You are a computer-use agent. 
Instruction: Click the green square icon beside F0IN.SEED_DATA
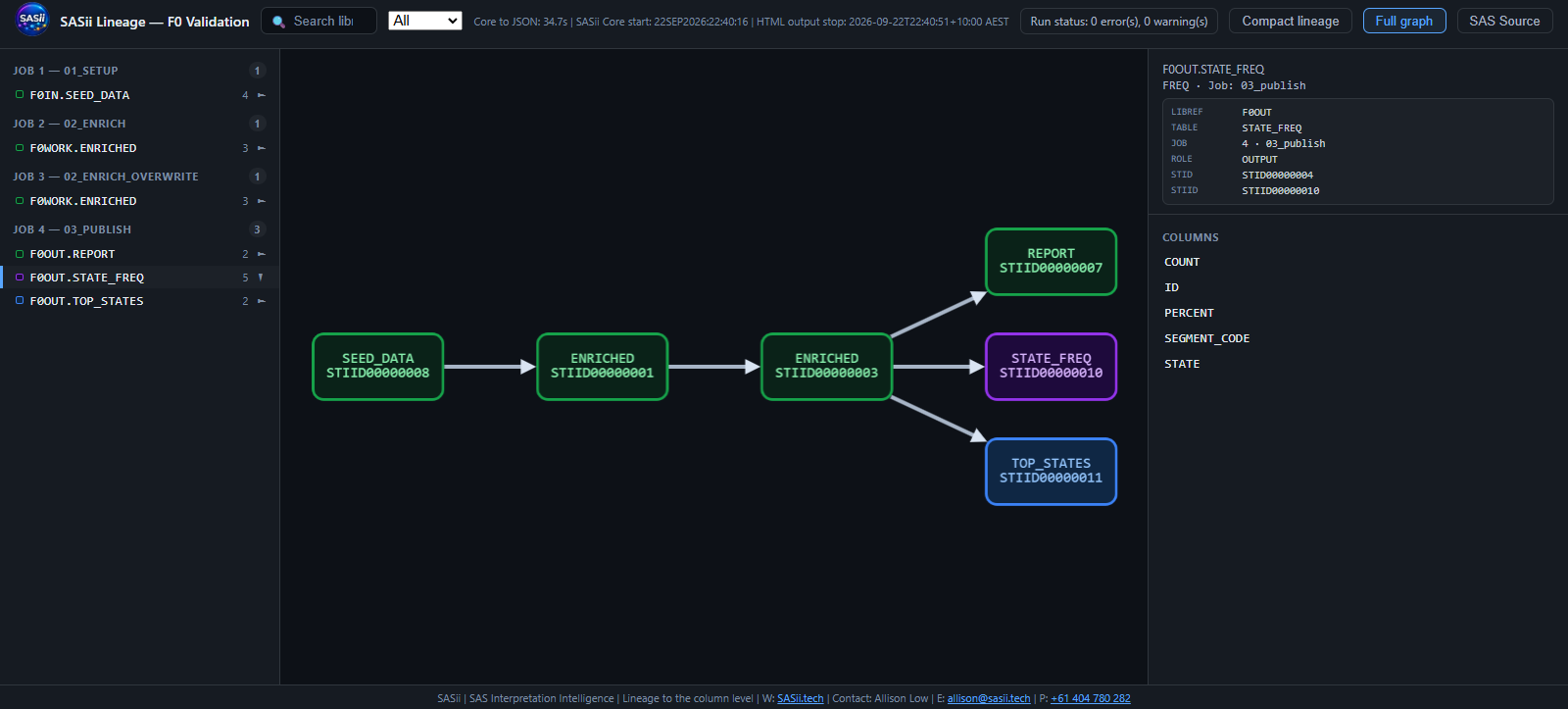pyautogui.click(x=20, y=95)
